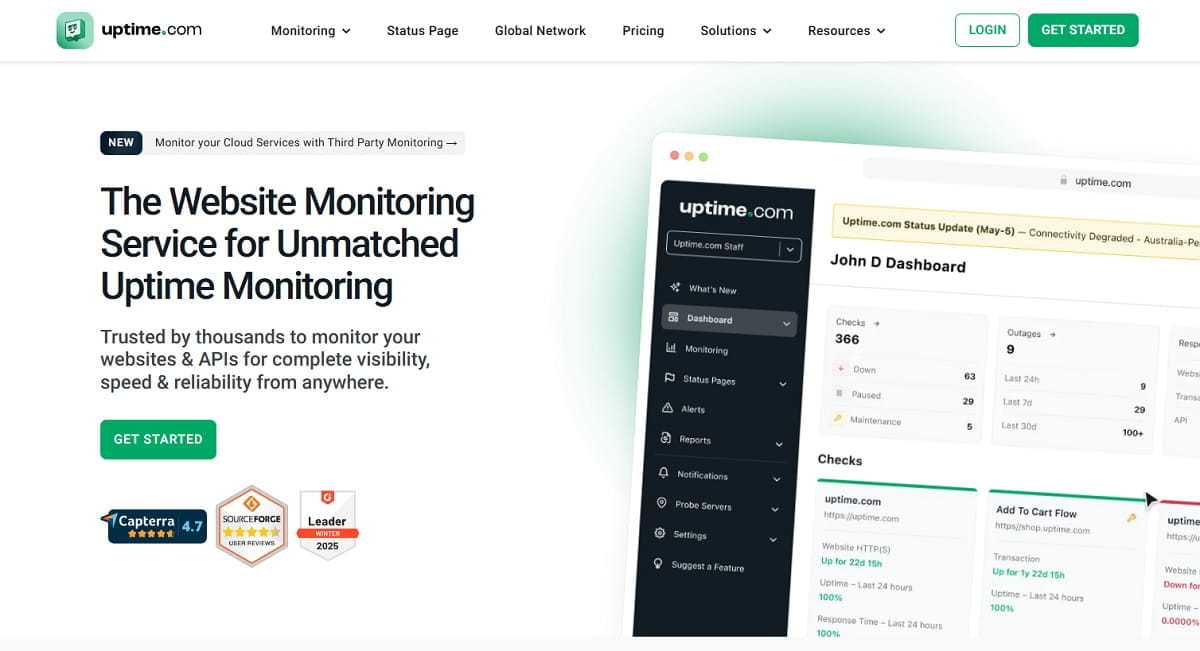Click the Reports icon in the sidebar

(666, 438)
